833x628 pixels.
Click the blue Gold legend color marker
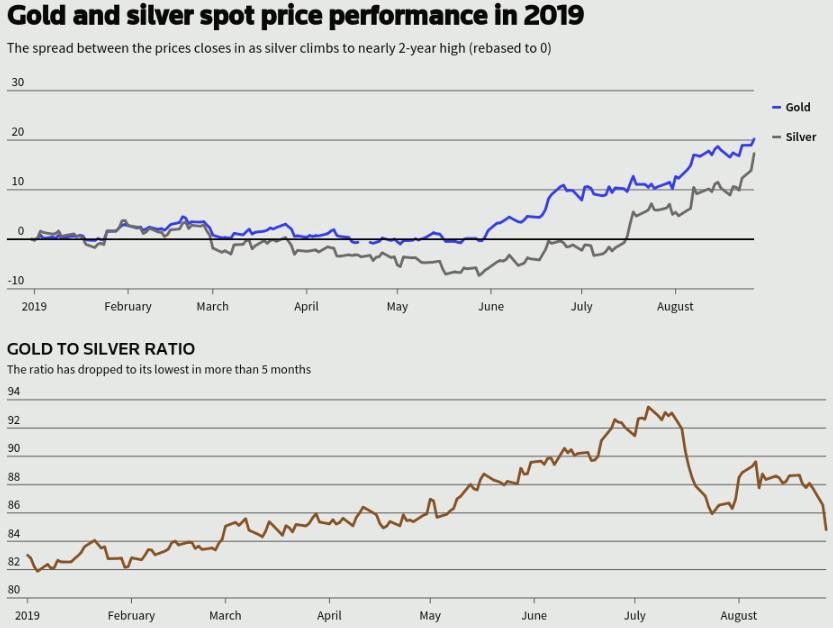click(x=776, y=107)
